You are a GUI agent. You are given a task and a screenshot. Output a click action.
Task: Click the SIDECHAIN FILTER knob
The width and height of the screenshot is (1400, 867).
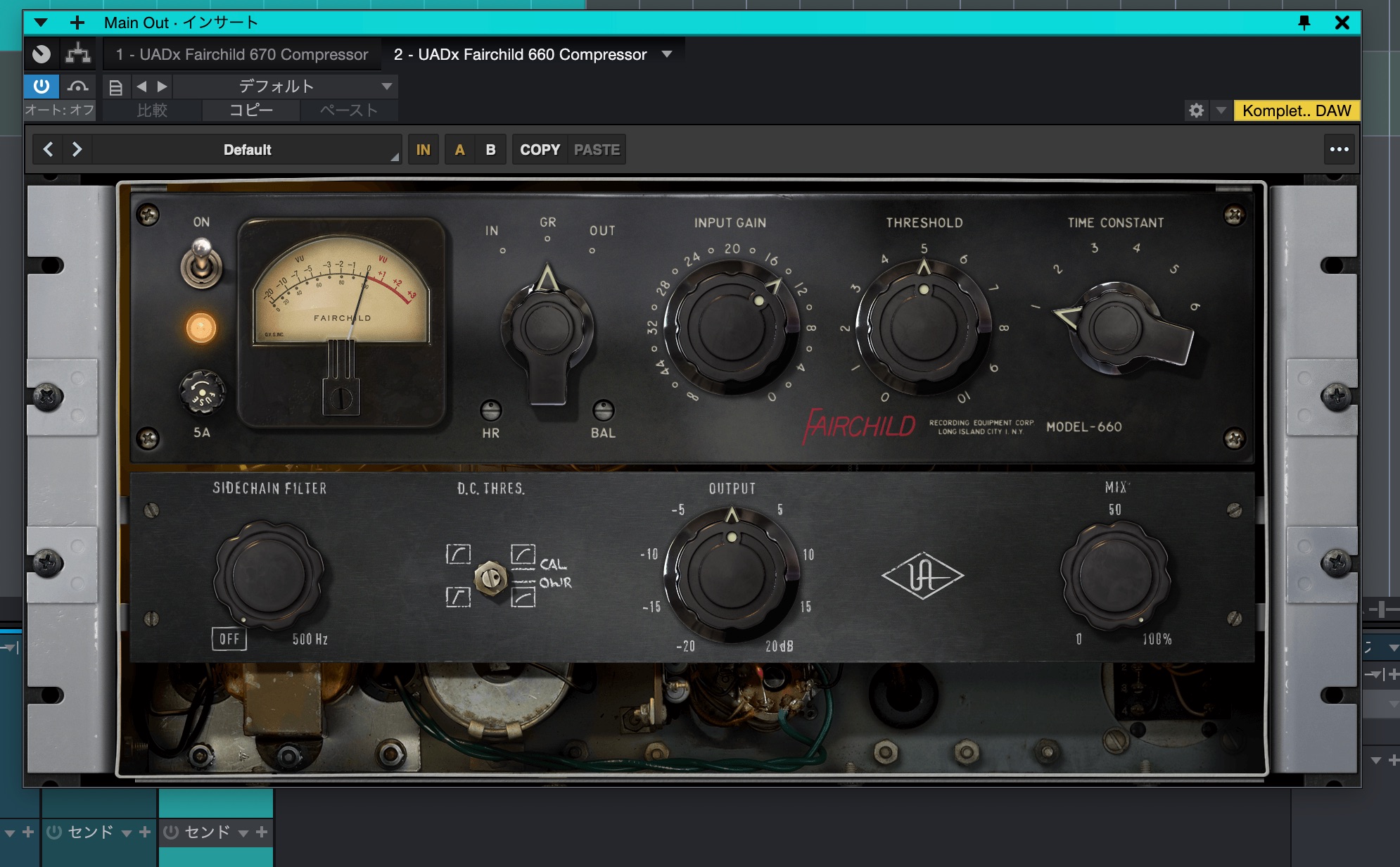click(x=269, y=576)
